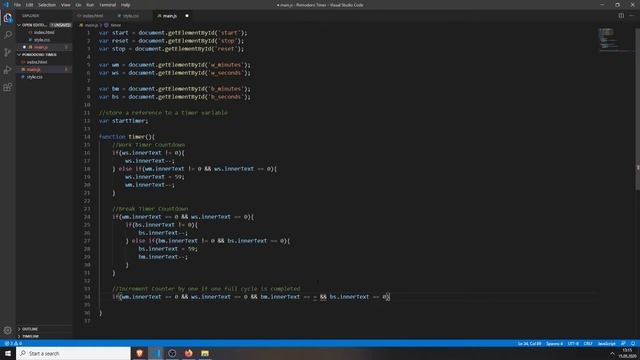Change the UTF-8 file encoding
This screenshot has width=640, height=360.
point(573,344)
